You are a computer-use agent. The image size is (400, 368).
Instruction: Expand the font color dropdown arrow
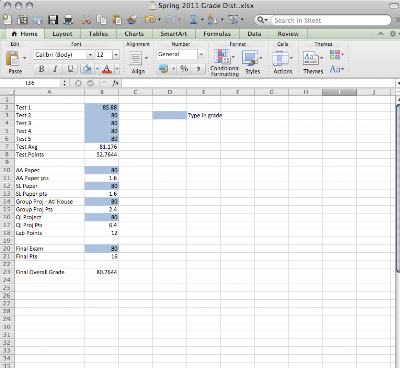(117, 69)
